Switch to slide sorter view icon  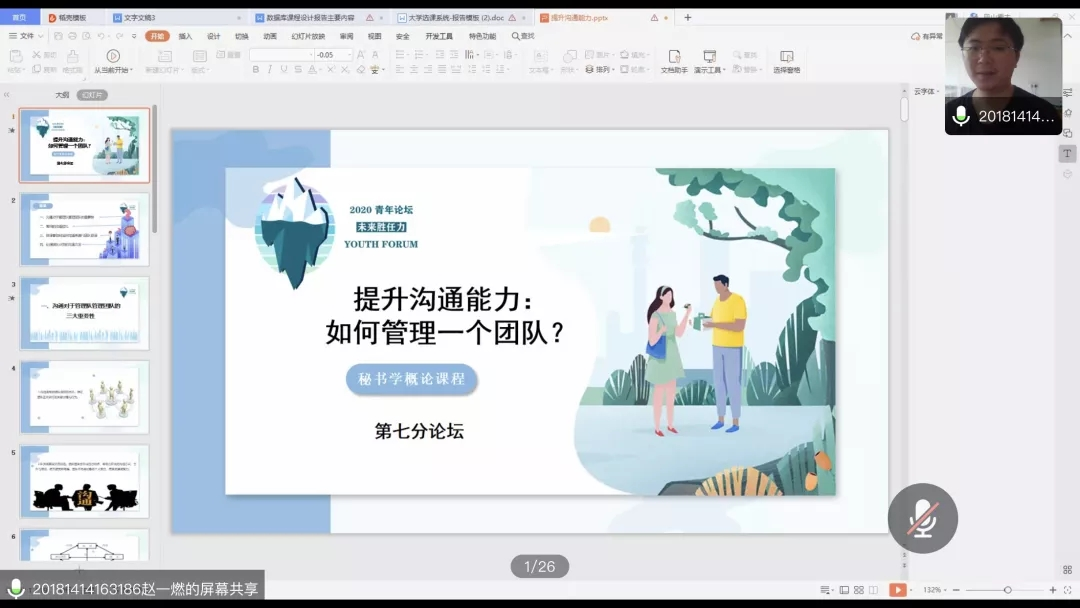[x=858, y=590]
